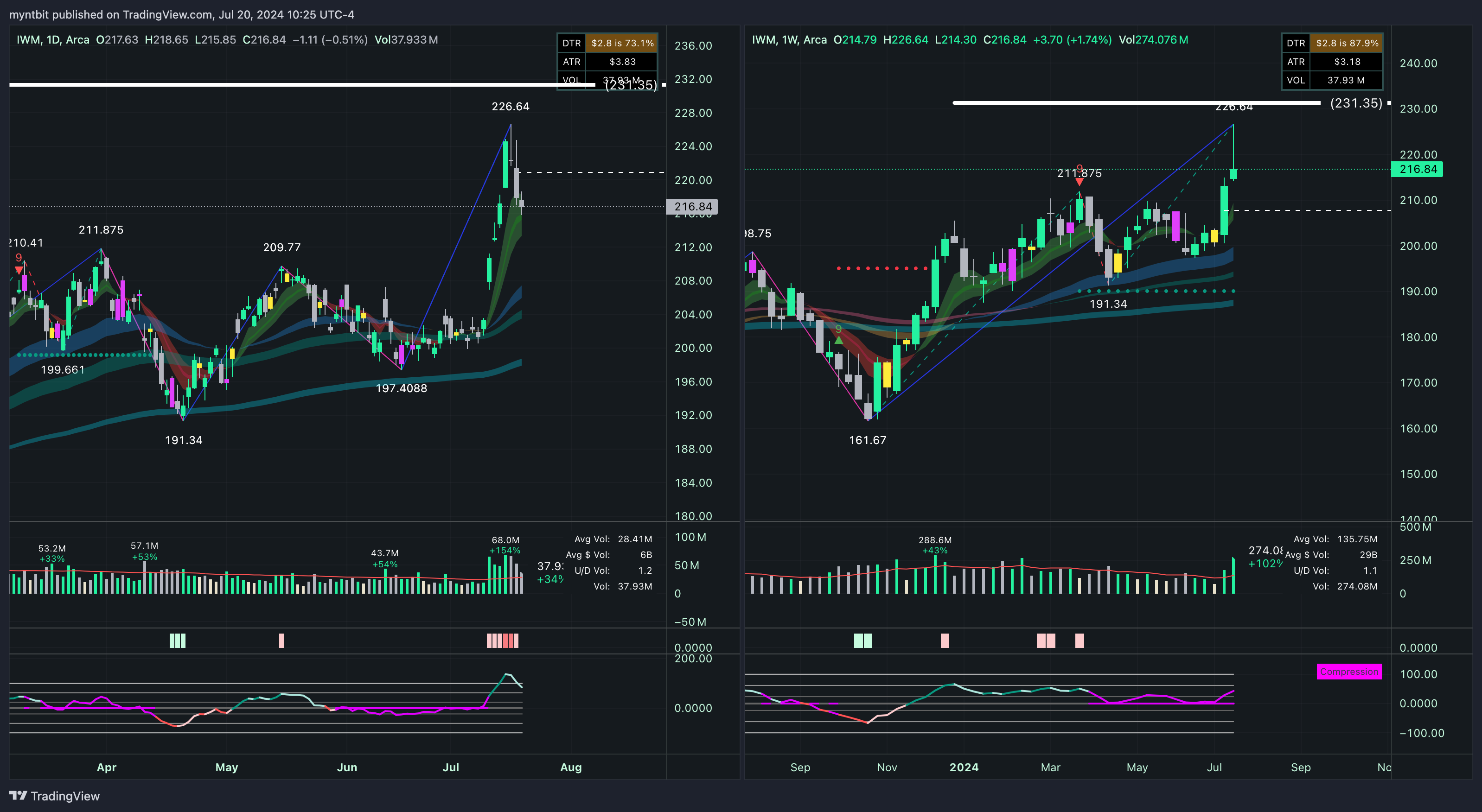Click the orange '$2.8 is 73.1%' DTR cell
Screen dimensions: 1482x812
(622, 43)
